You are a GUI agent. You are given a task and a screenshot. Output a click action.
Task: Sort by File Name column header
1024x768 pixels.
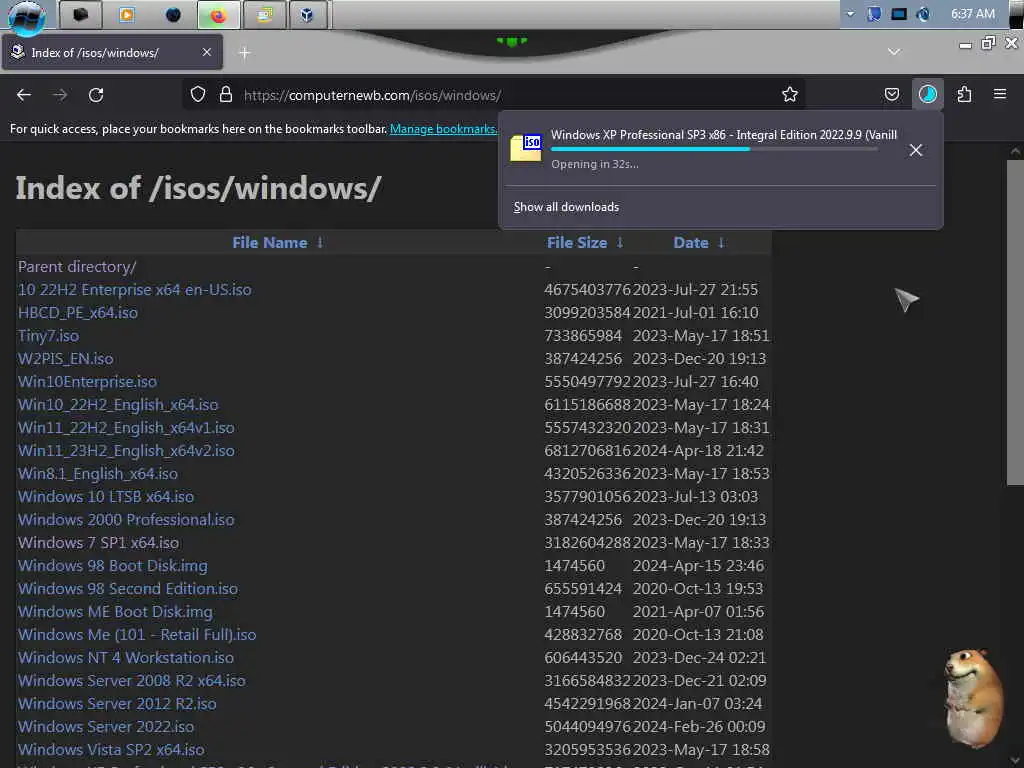tap(270, 242)
